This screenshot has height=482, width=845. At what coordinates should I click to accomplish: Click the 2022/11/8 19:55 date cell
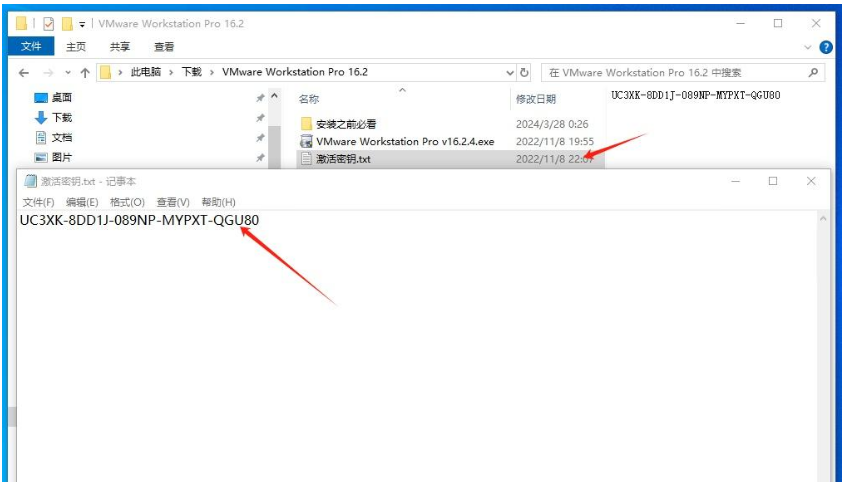point(555,142)
